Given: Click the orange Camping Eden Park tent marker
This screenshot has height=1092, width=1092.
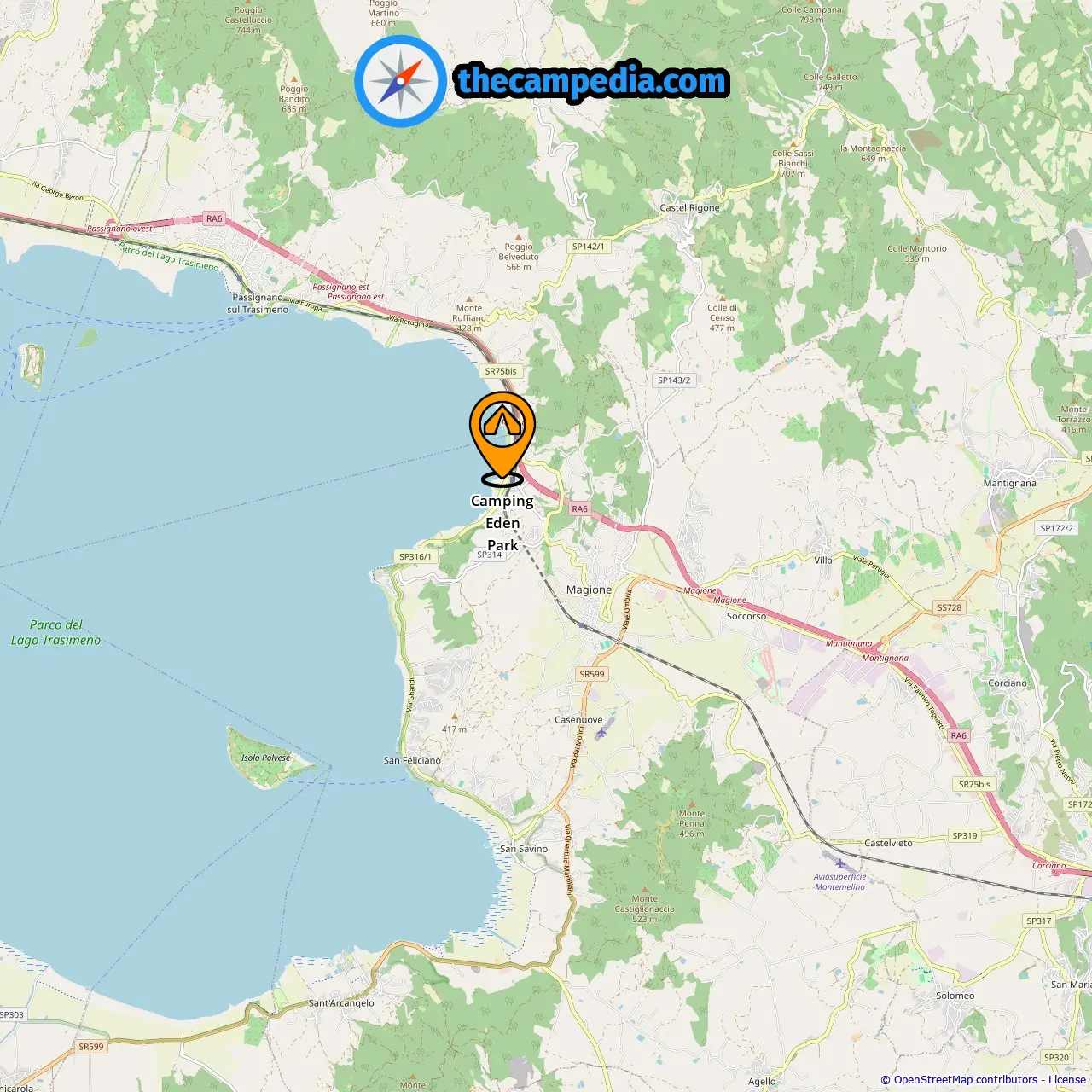Looking at the screenshot, I should (502, 439).
